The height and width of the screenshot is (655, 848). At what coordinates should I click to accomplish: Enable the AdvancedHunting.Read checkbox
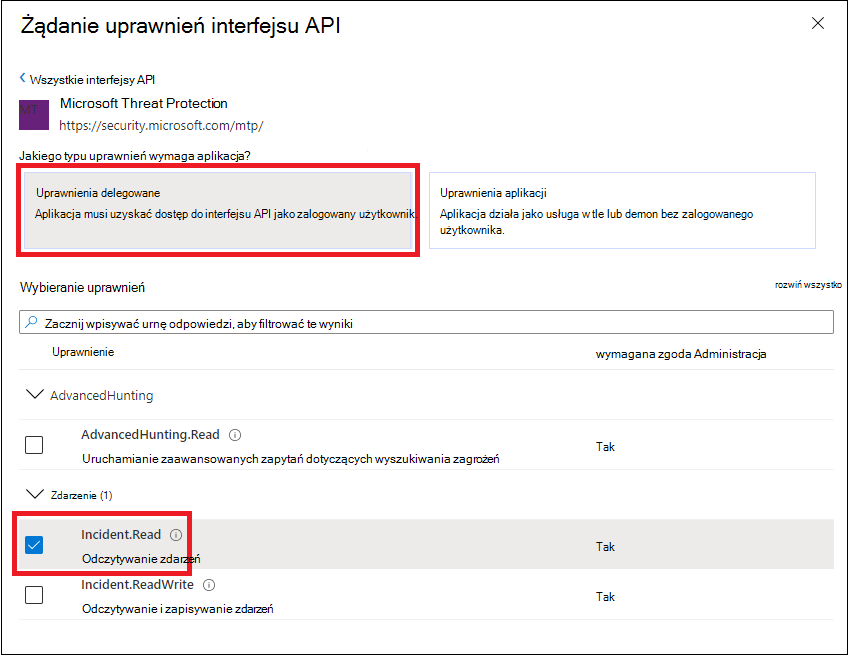(34, 446)
